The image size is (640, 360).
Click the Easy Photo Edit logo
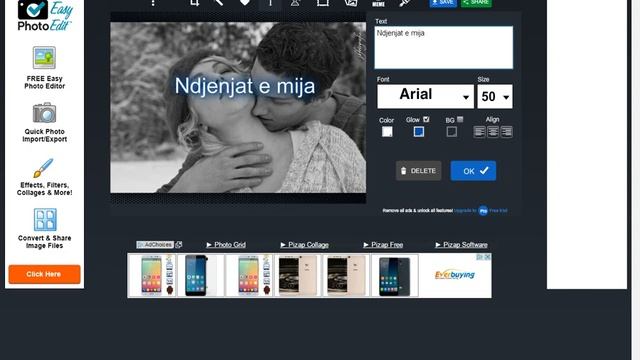[x=45, y=16]
